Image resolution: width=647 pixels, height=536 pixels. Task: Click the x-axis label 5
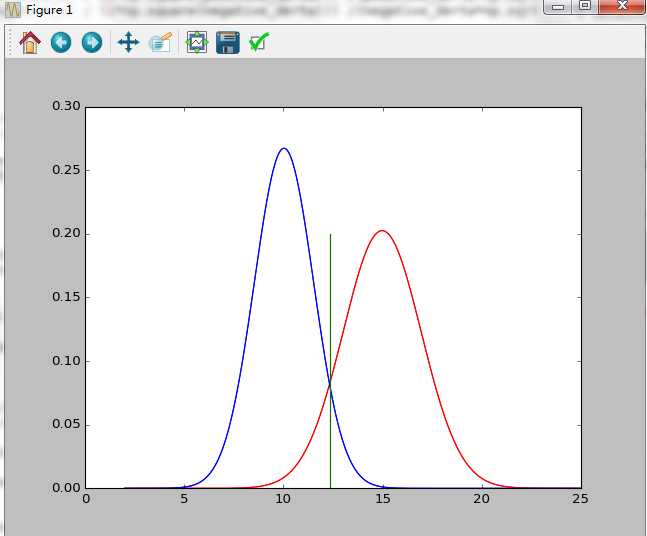[184, 499]
